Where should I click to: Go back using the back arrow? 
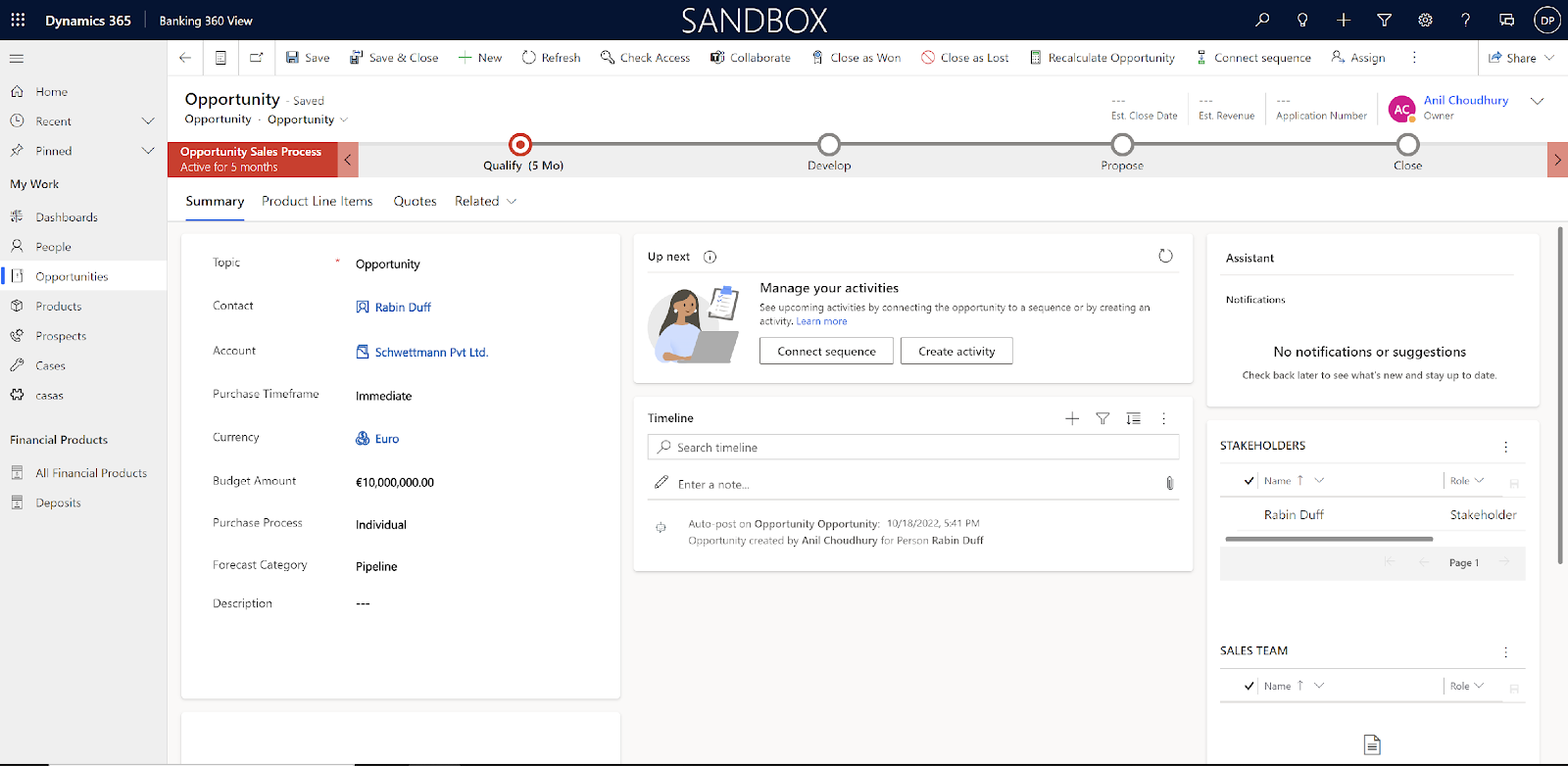coord(185,58)
